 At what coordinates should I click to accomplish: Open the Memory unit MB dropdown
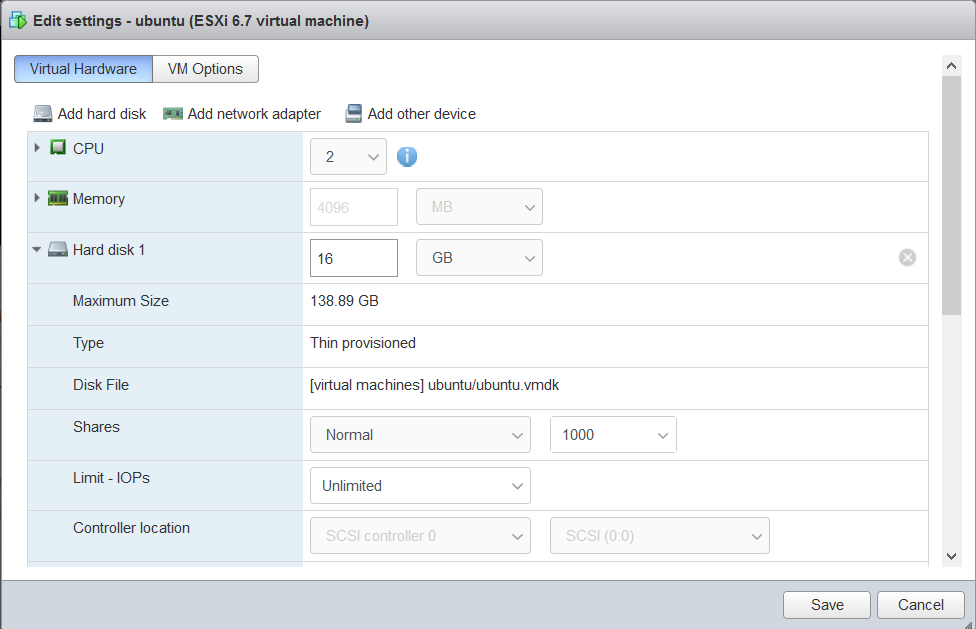click(479, 207)
